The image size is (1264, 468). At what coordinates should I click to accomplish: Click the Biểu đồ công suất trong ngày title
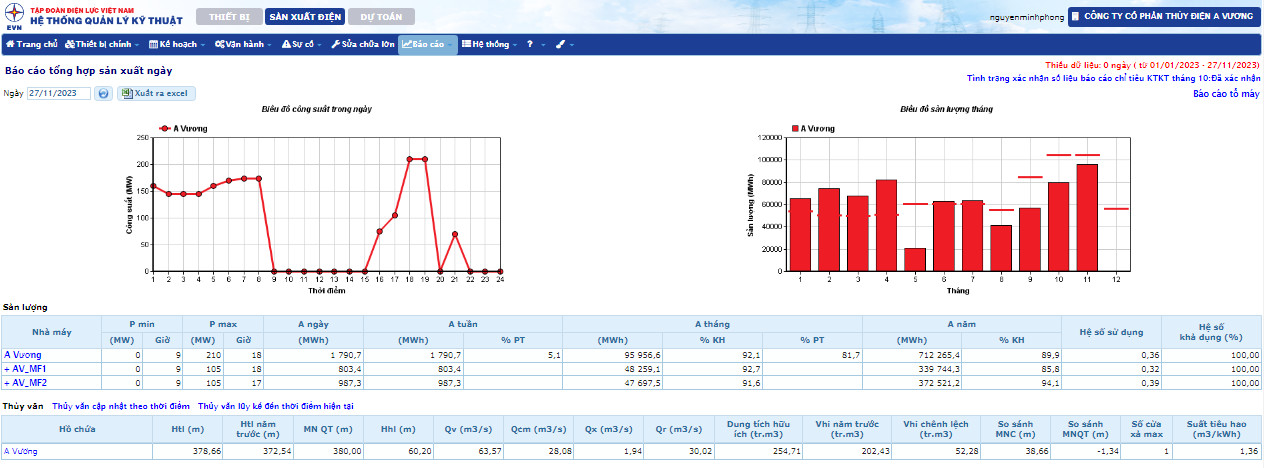[317, 108]
